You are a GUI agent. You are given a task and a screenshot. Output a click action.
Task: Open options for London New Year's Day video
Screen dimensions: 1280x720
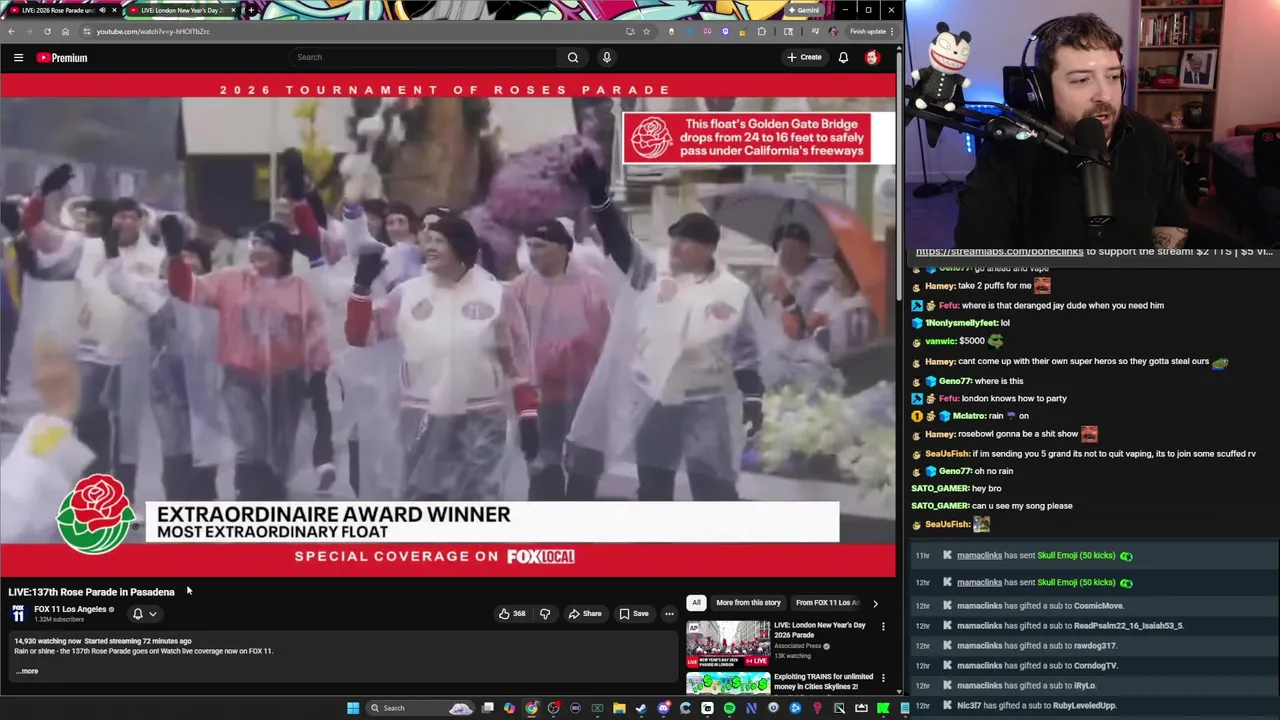click(x=883, y=627)
